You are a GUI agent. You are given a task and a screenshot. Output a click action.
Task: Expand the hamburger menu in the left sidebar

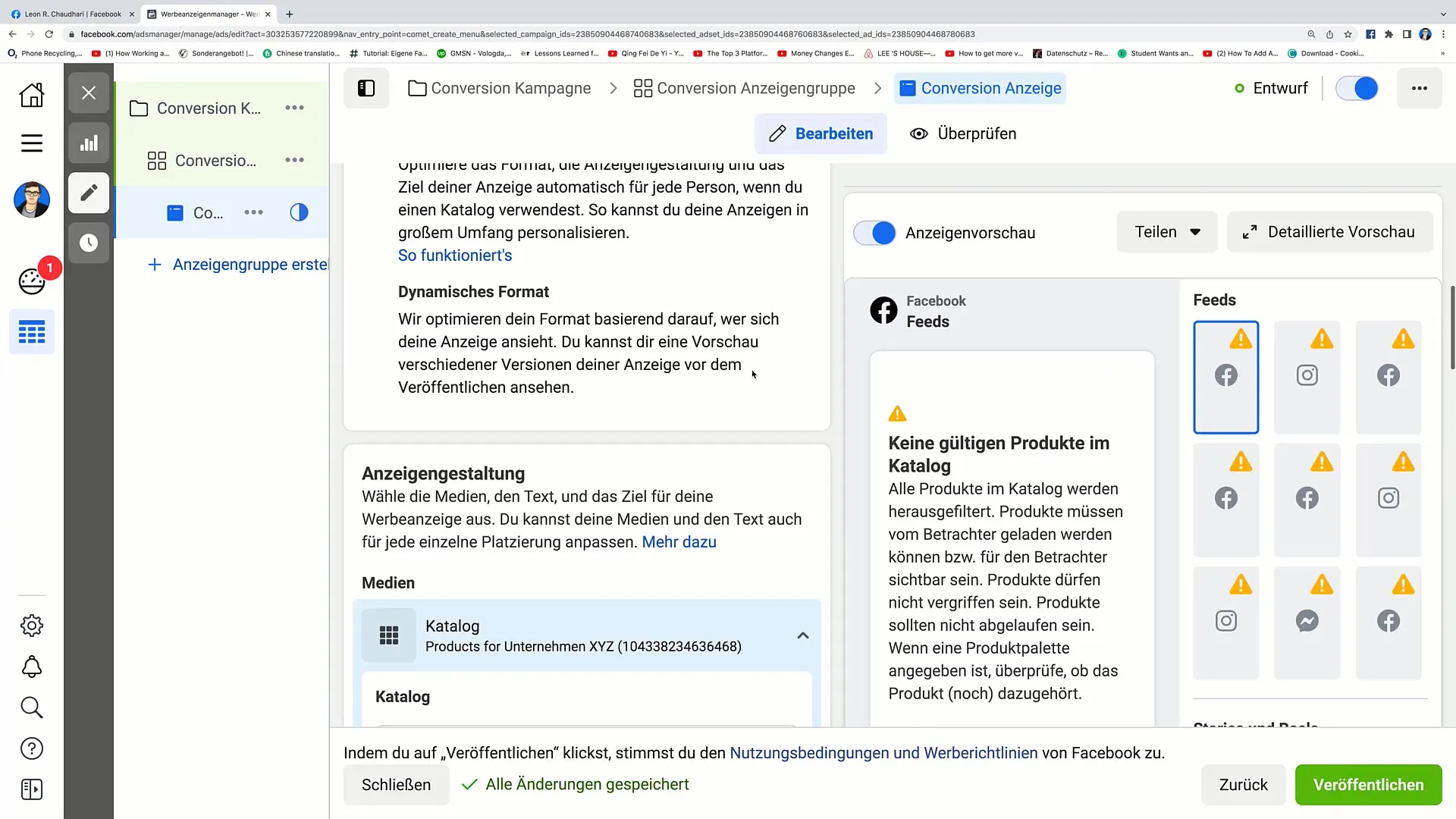pos(32,143)
